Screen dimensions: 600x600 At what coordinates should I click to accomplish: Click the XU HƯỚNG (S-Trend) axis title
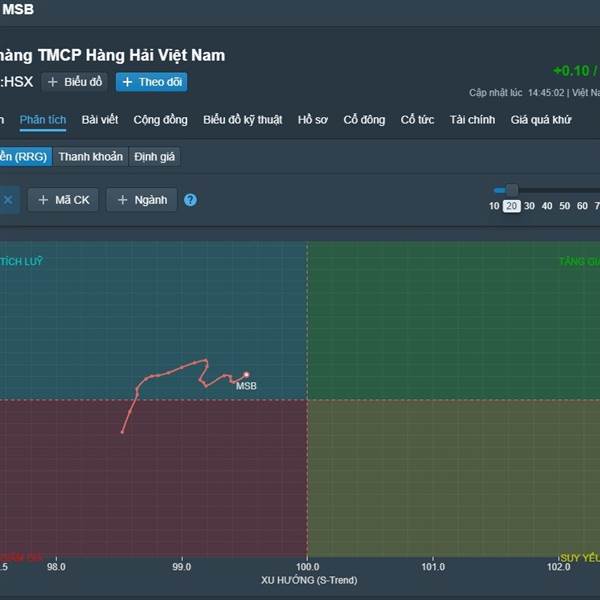(x=309, y=580)
